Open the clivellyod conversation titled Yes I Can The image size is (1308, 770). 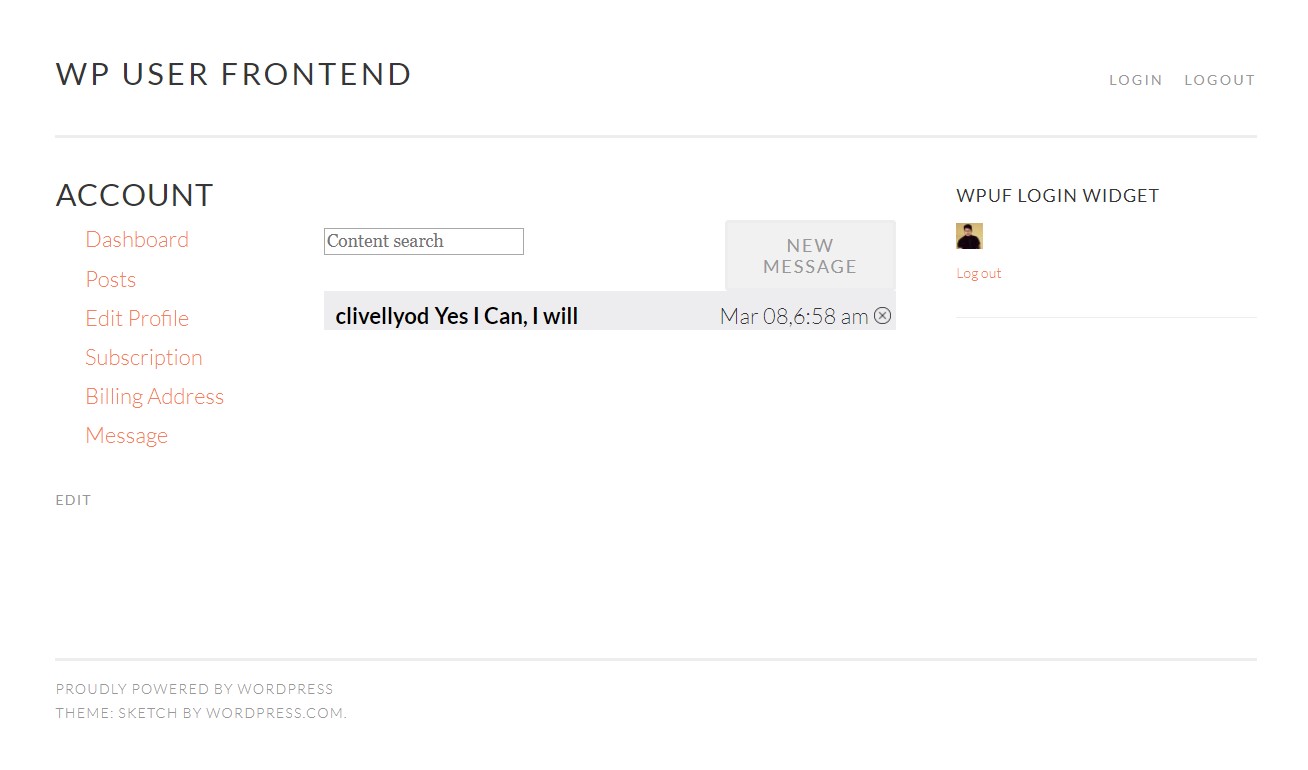coord(456,315)
